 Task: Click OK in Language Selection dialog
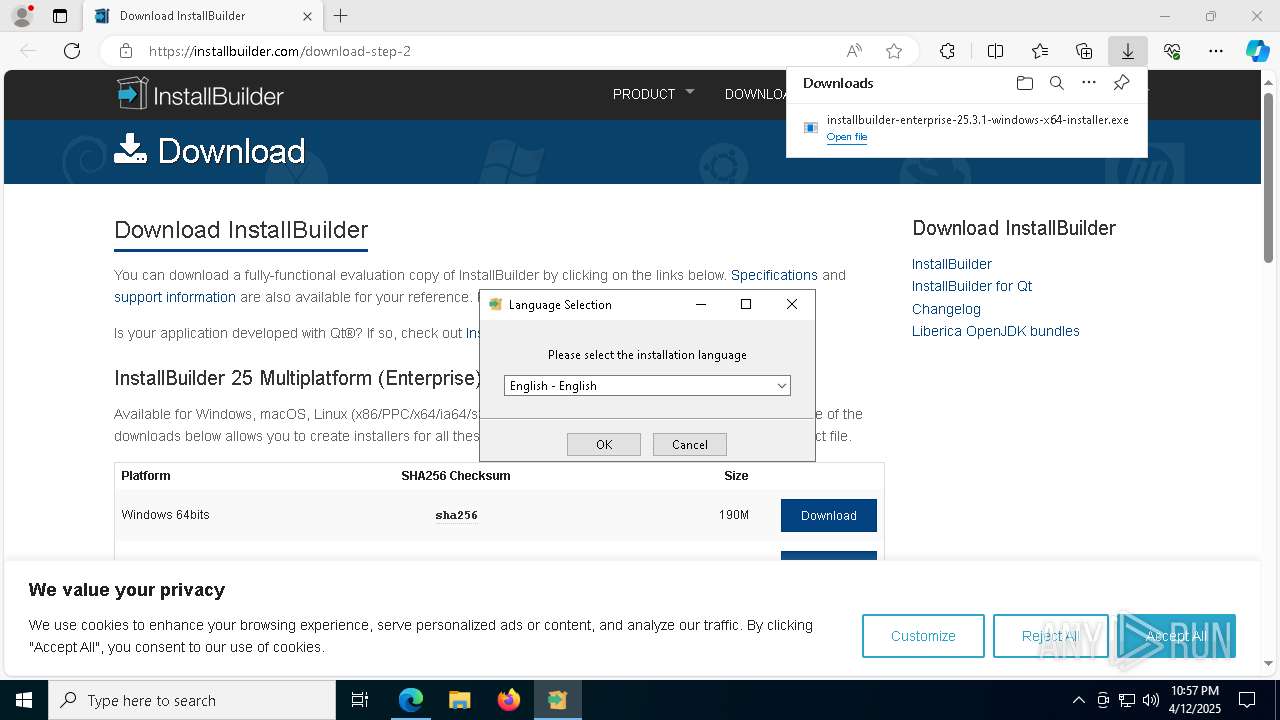[x=604, y=445]
